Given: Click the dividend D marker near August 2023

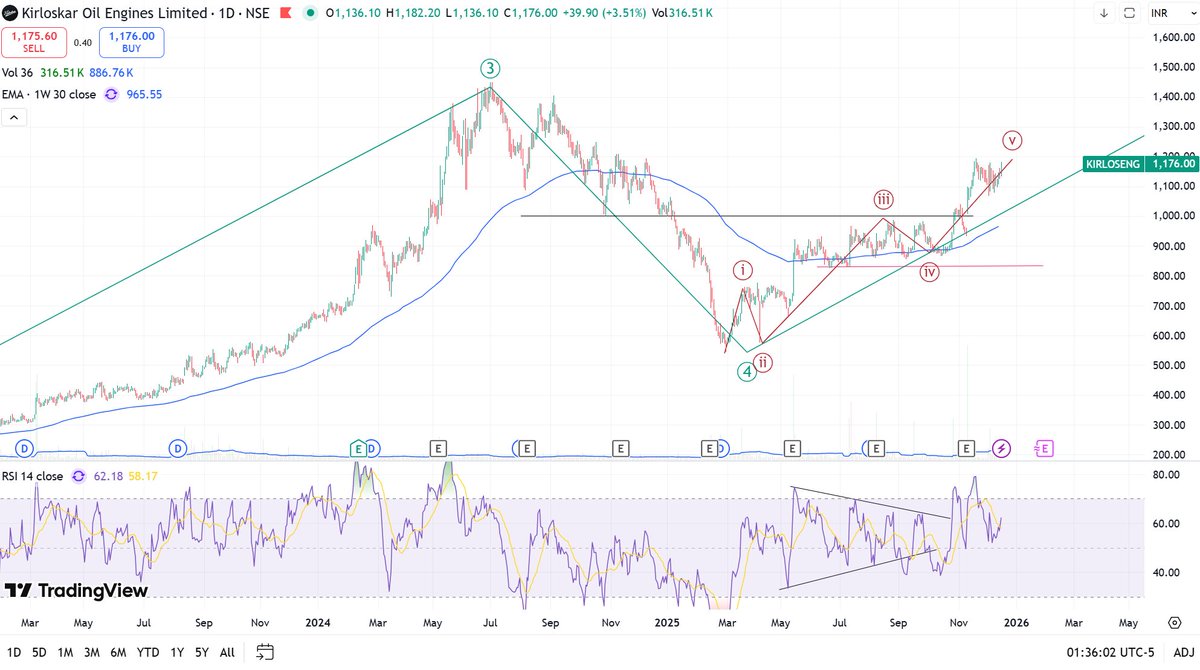Looking at the screenshot, I should point(178,448).
